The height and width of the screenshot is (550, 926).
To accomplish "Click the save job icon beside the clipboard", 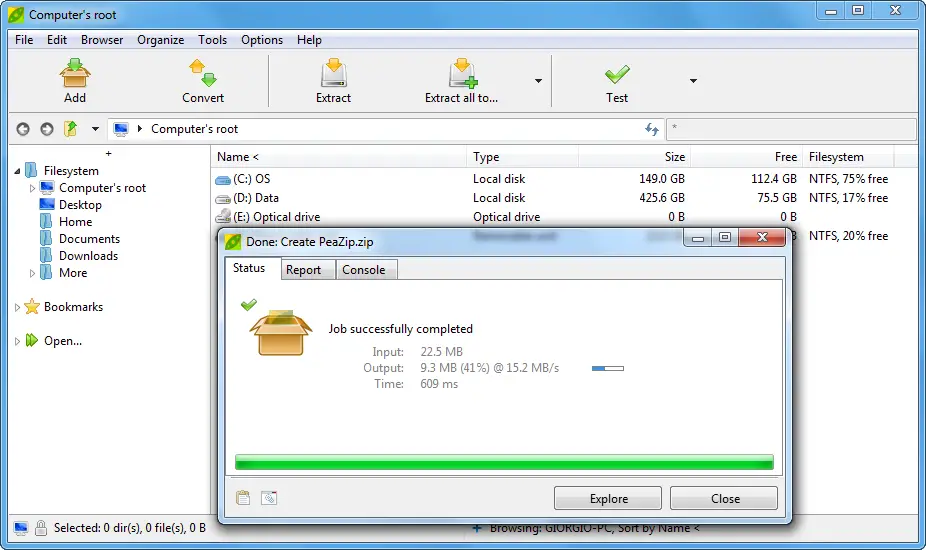I will tap(269, 498).
